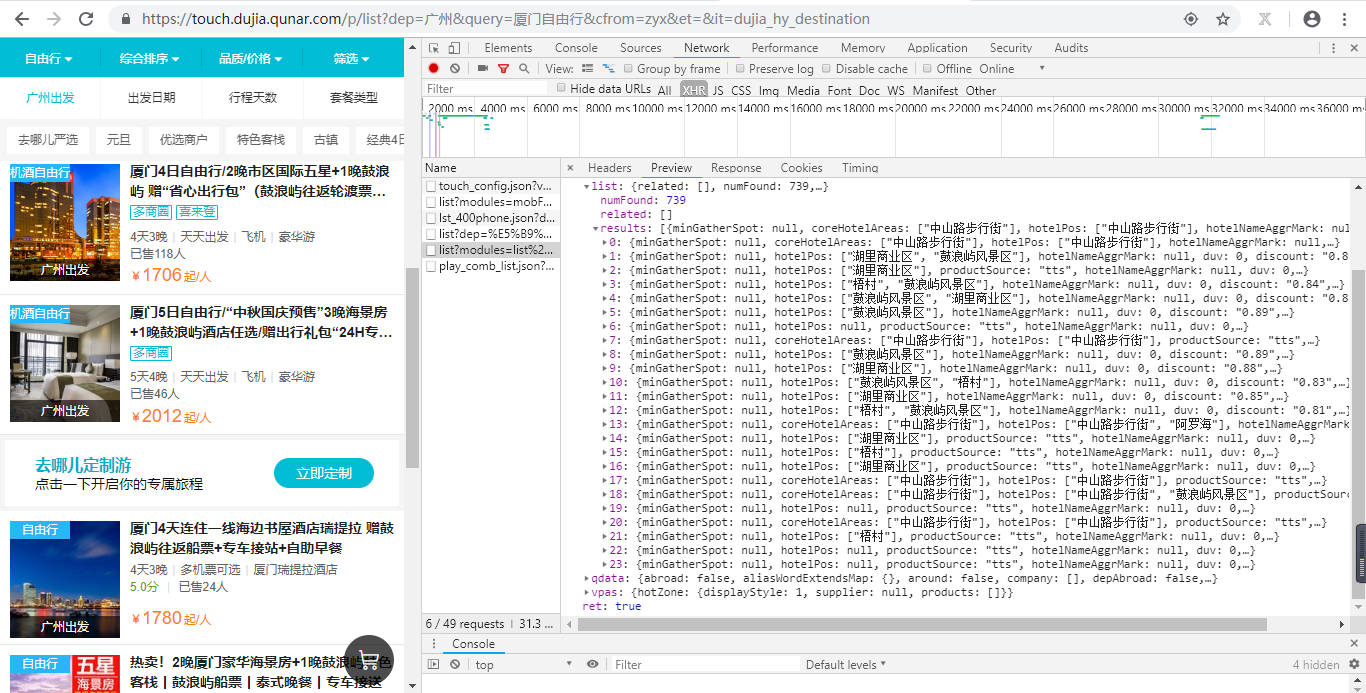
Task: Stop recording network log red button
Action: 434,68
